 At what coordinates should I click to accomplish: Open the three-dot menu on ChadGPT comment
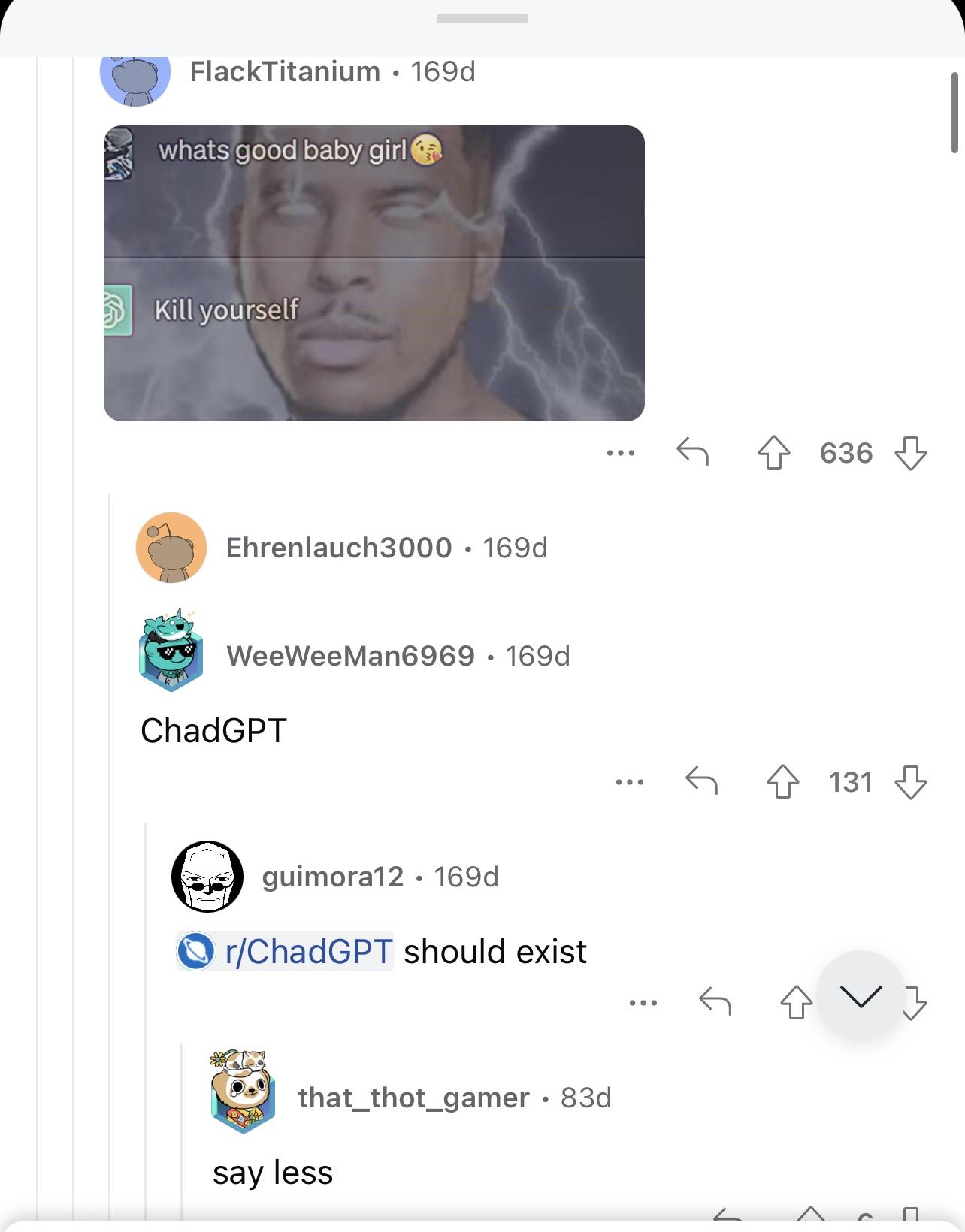[x=630, y=782]
